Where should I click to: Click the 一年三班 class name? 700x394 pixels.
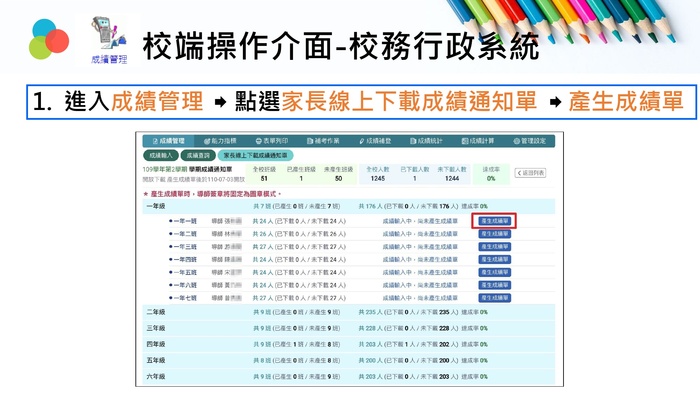coord(185,247)
